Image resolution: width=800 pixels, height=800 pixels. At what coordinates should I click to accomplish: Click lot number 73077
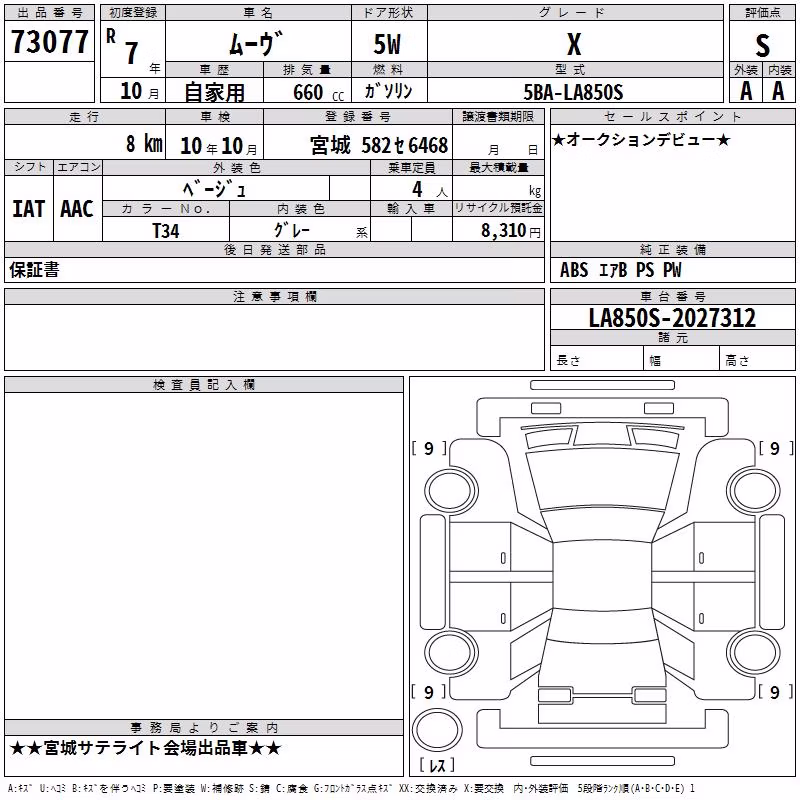tap(49, 41)
